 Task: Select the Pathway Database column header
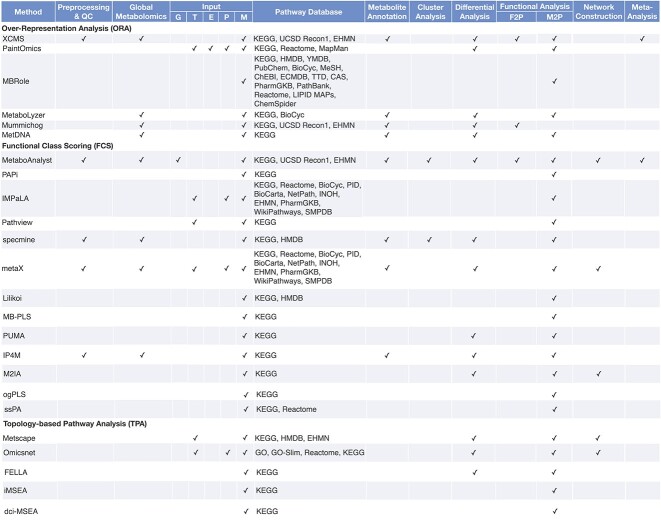309,12
